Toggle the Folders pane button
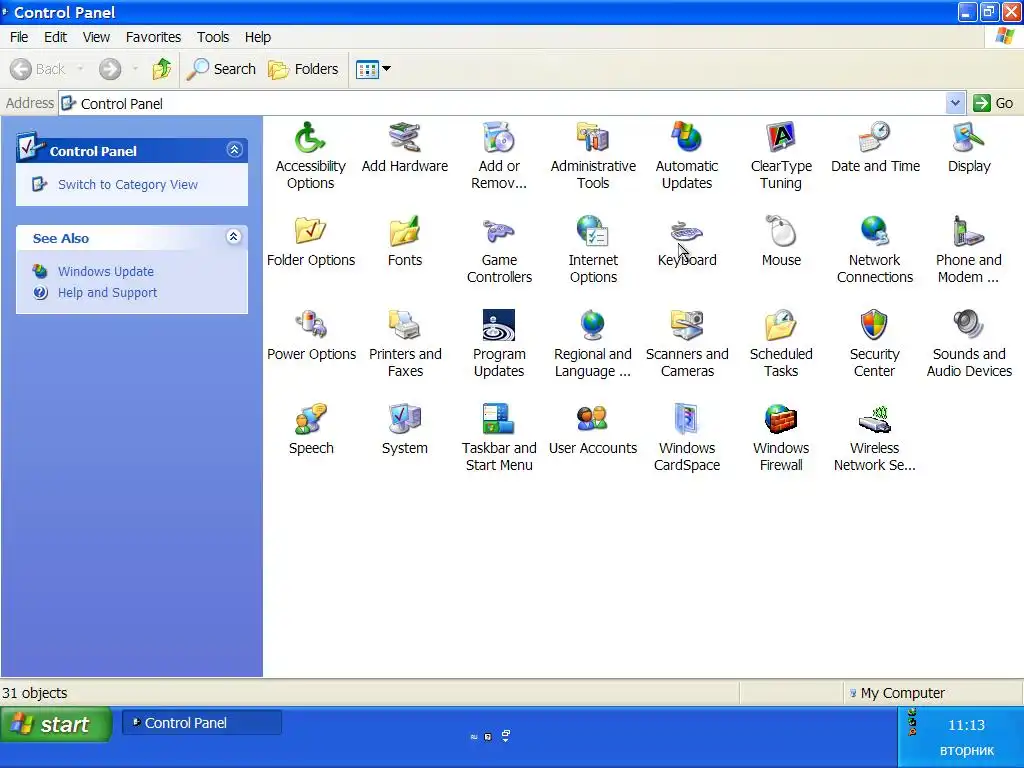Viewport: 1024px width, 768px height. pos(304,69)
